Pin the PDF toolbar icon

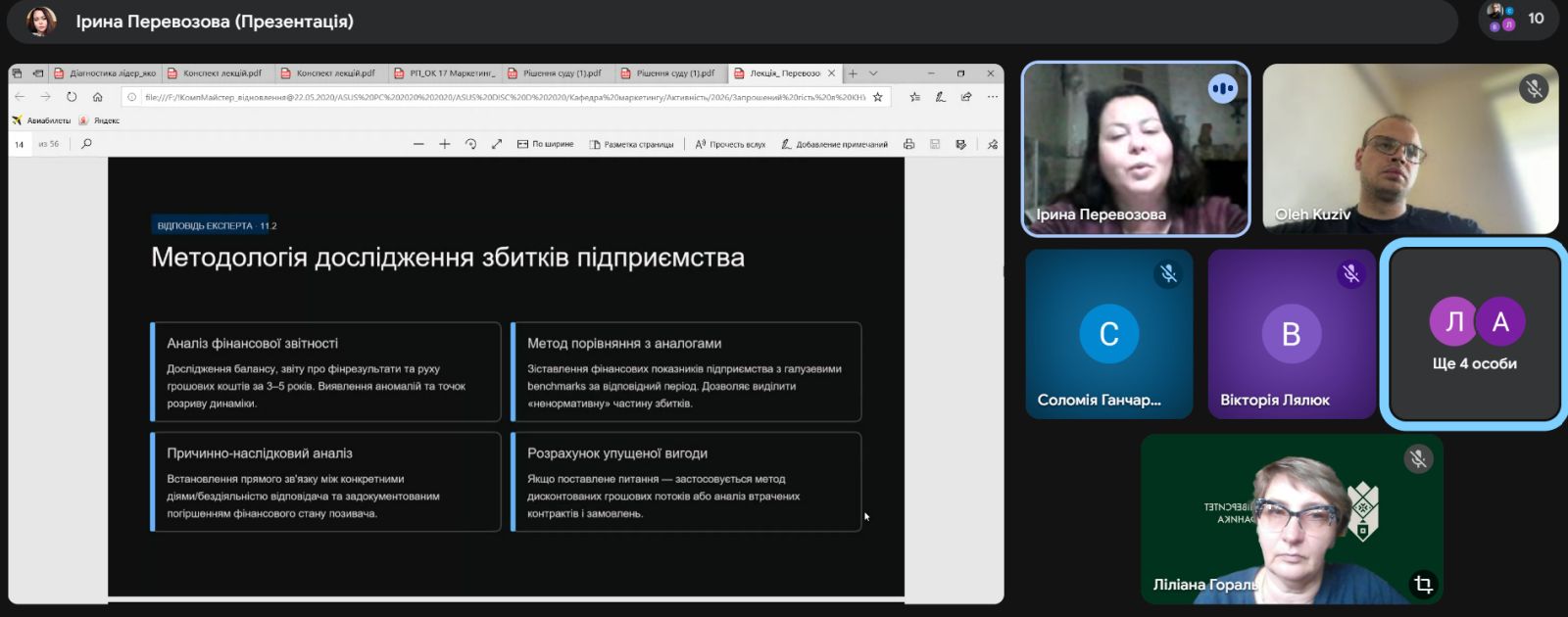pos(992,144)
